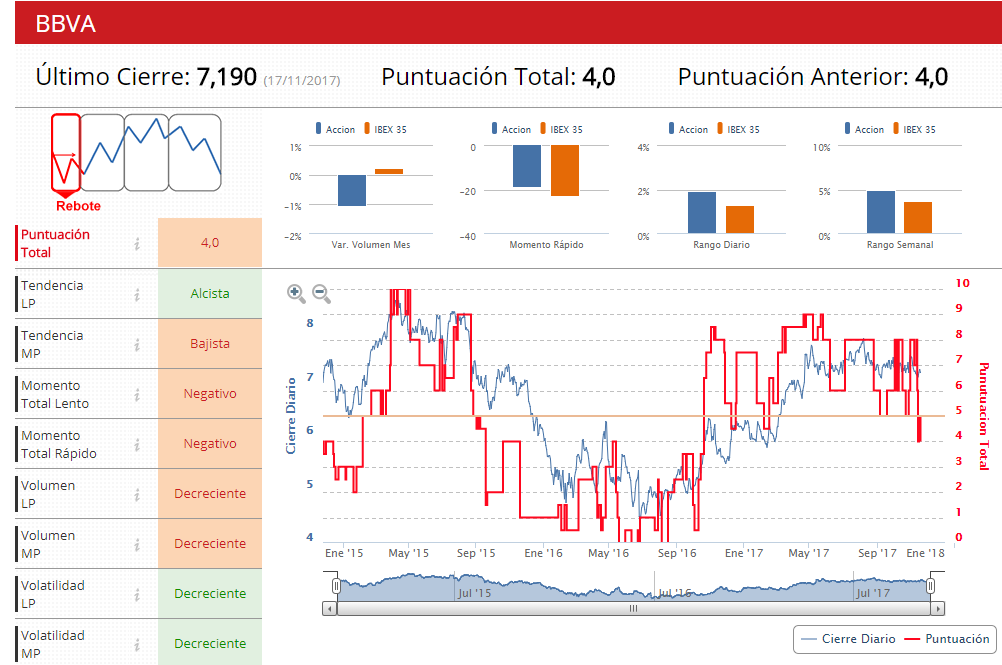
Task: Zoom out on the chart with magnifier minus
Action: (321, 294)
